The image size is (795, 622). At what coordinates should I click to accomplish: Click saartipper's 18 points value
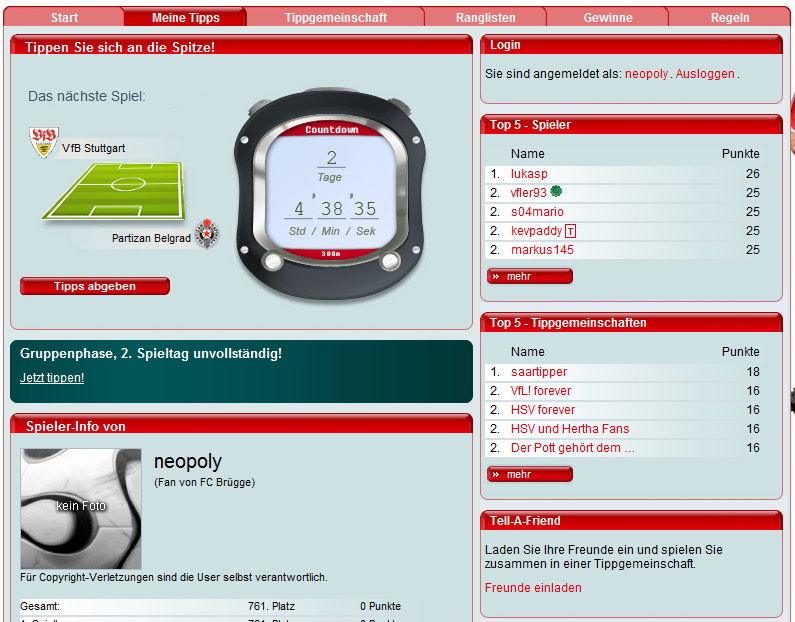(752, 372)
